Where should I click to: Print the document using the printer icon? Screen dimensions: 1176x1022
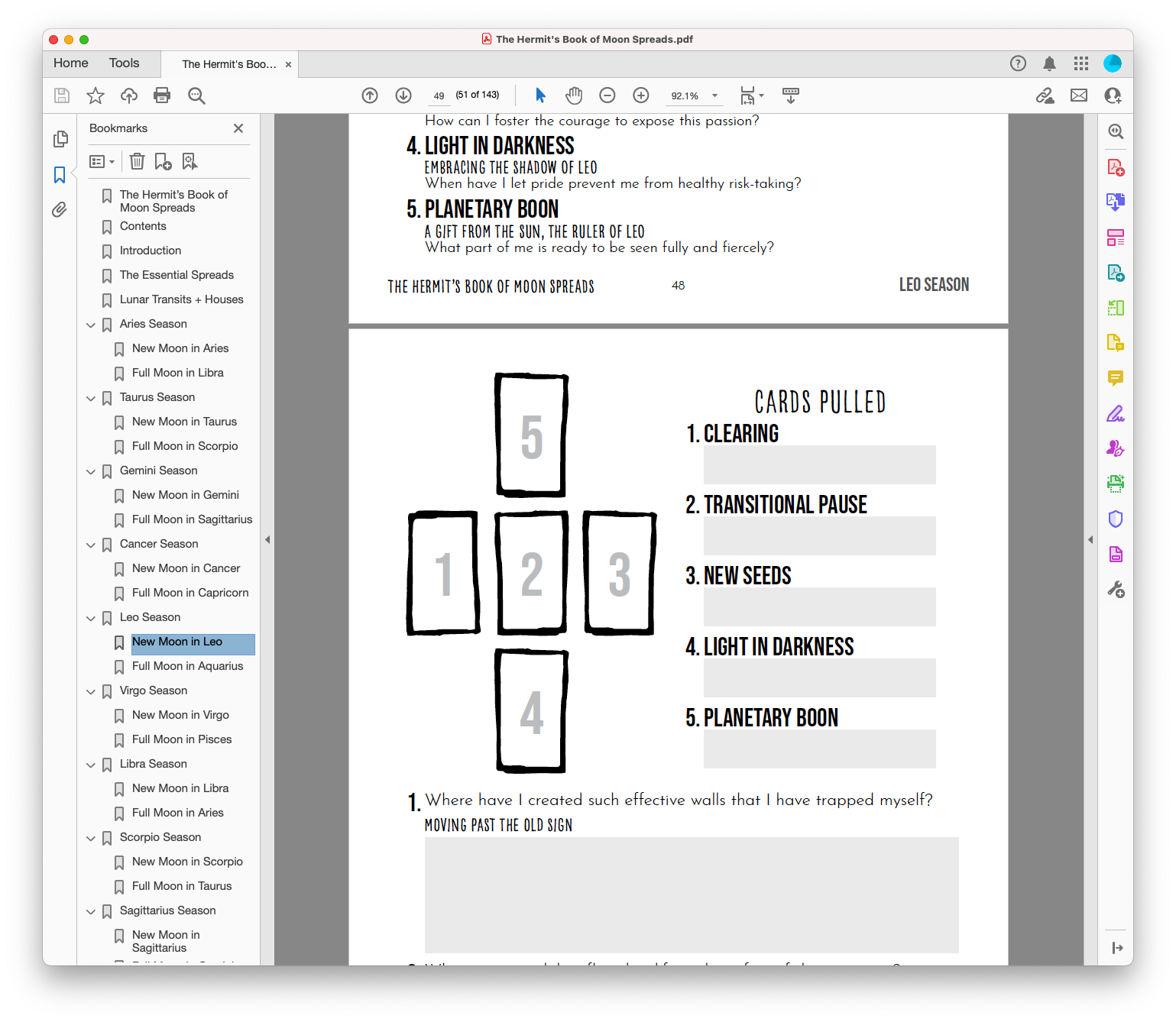point(162,95)
